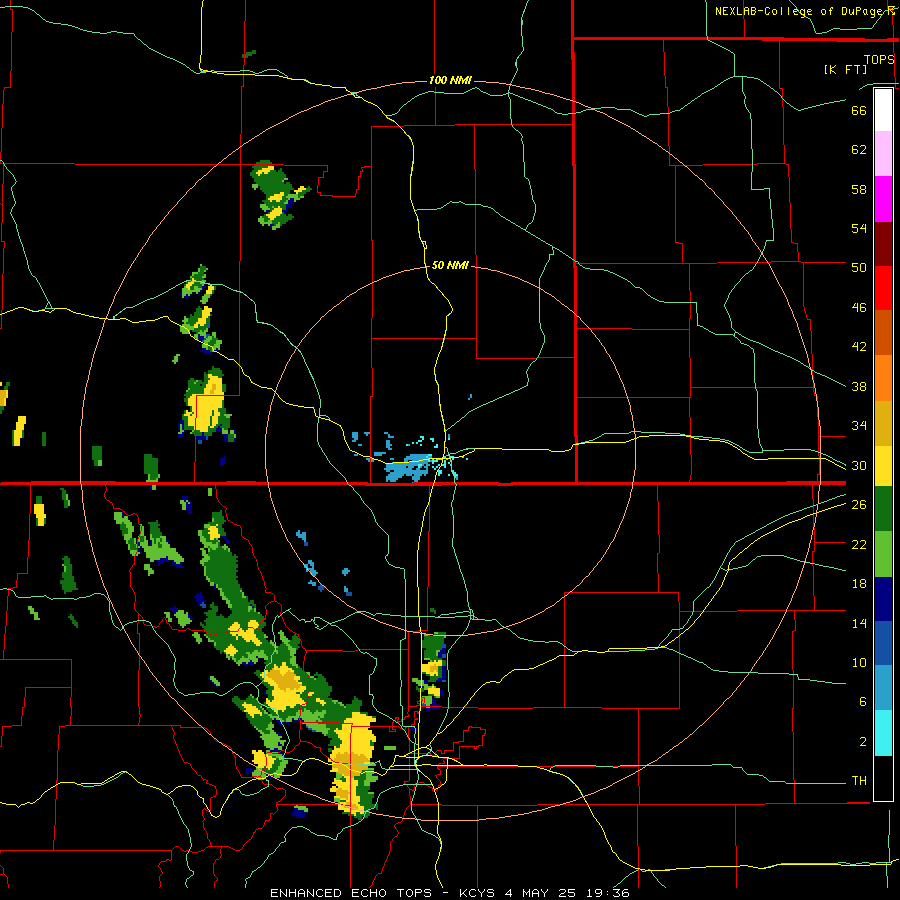This screenshot has height=900, width=900.
Task: Choose the legend value 10
Action: (x=859, y=662)
